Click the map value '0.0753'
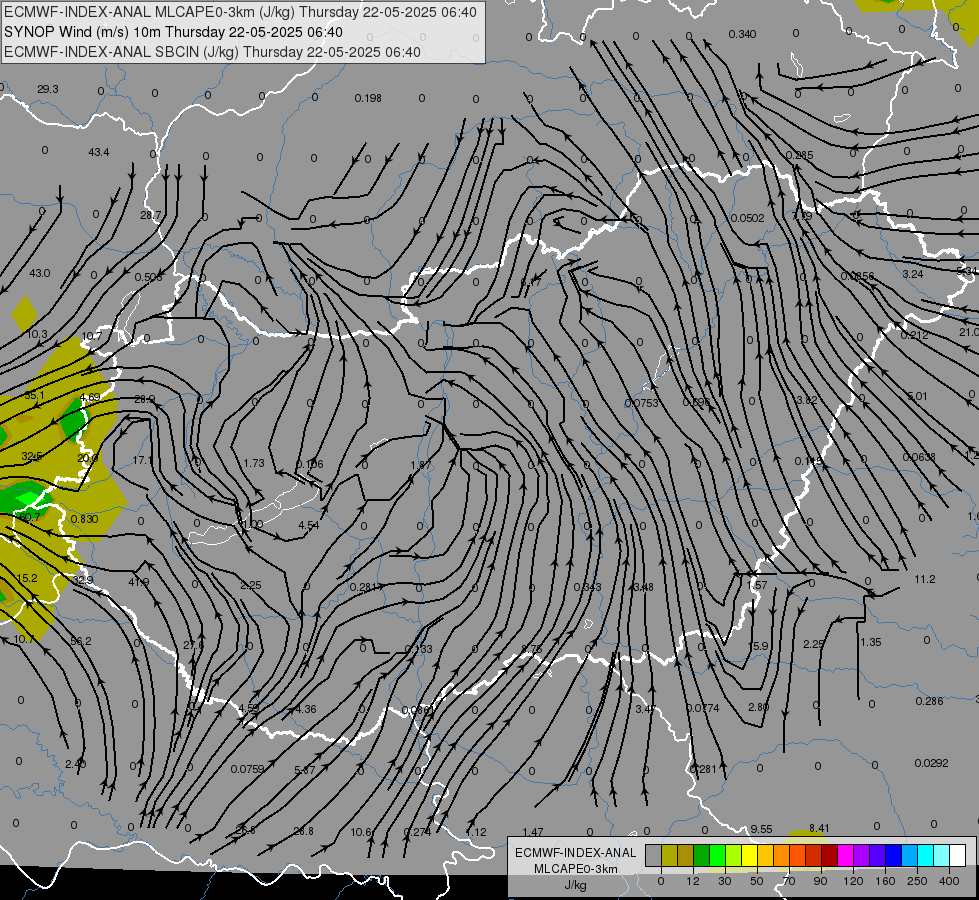979x900 pixels. [x=642, y=403]
